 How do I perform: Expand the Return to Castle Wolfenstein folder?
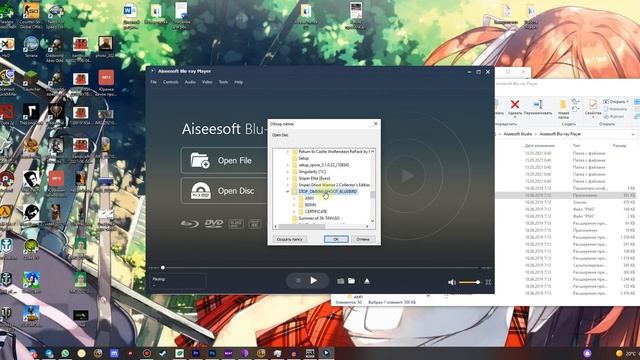pos(287,151)
